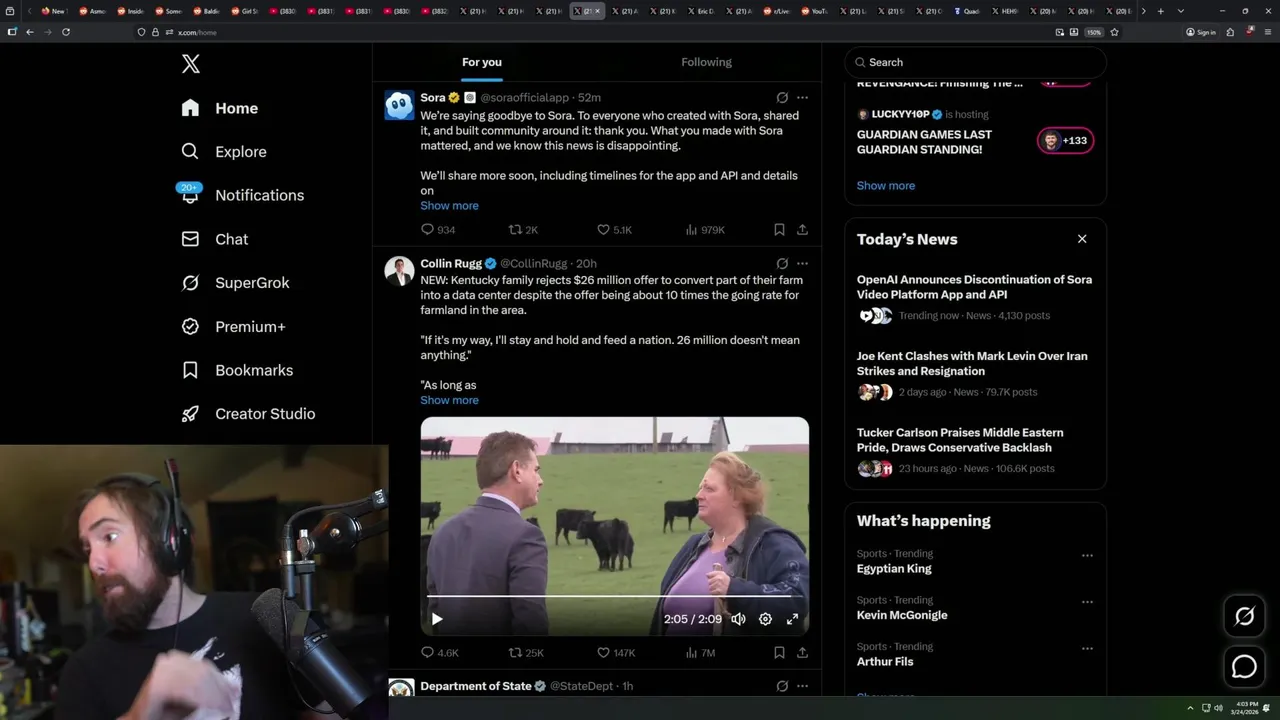View analytics of Collin Rugg's post
Image resolution: width=1280 pixels, height=720 pixels.
coord(700,653)
